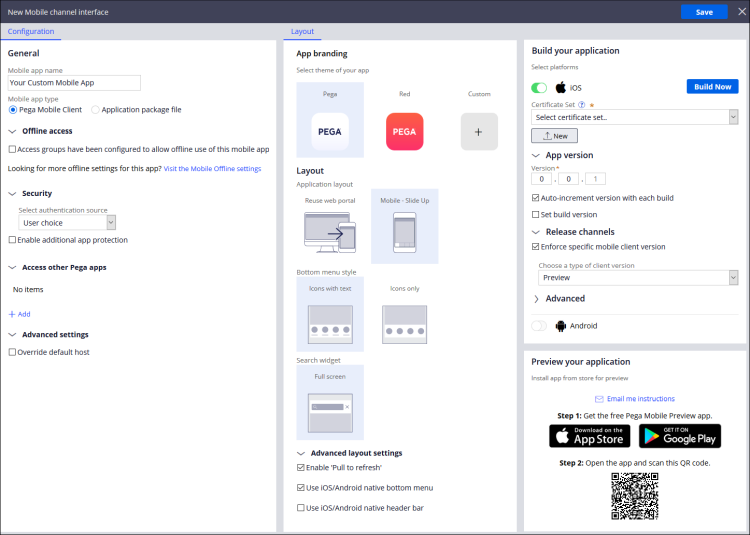Open the authentication source dropdown

pos(68,223)
